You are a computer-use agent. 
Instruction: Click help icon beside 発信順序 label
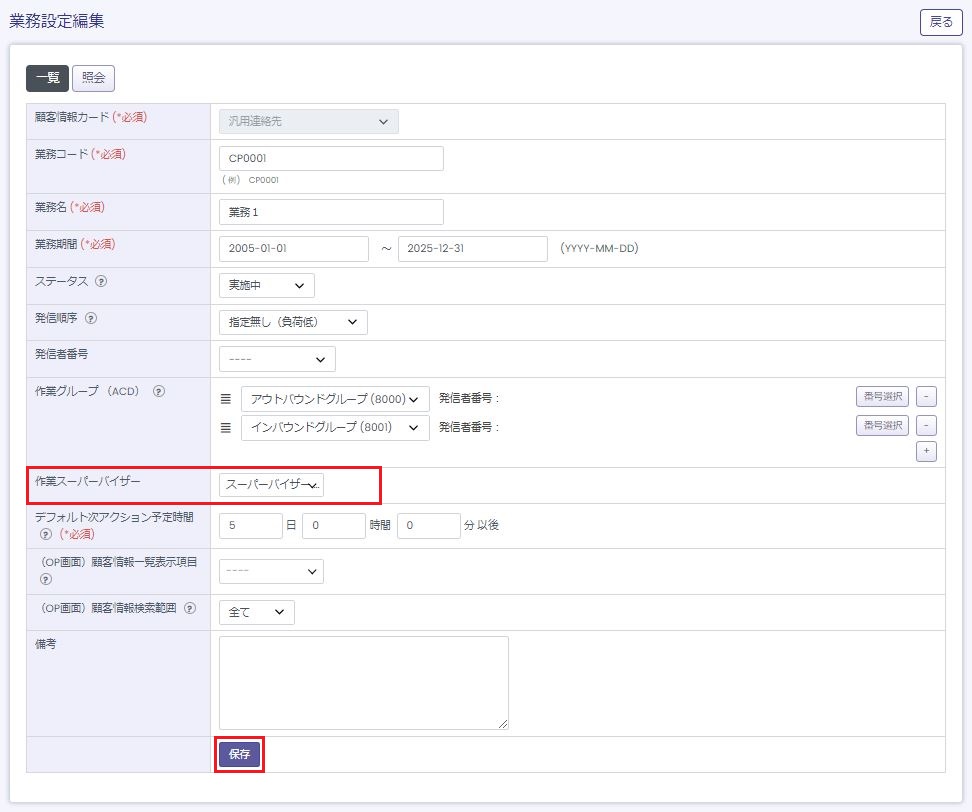[91, 319]
